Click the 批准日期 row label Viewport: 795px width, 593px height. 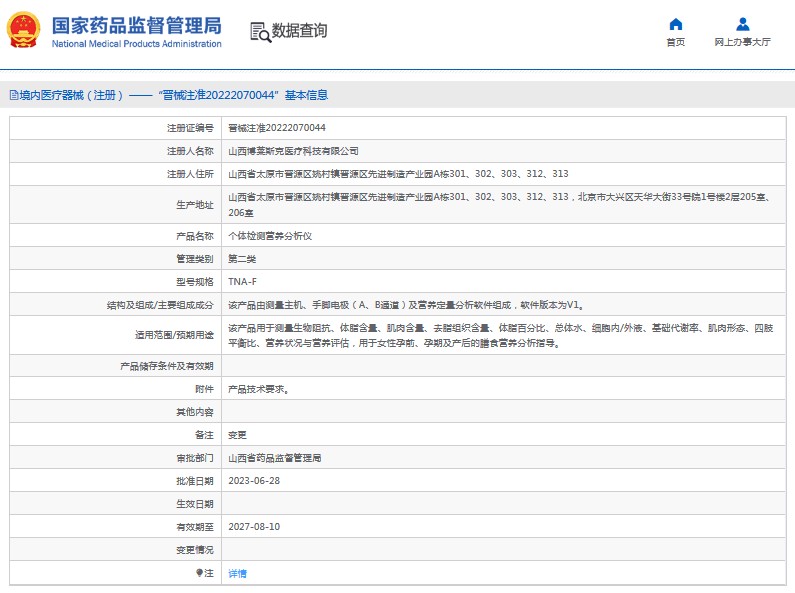[195, 481]
